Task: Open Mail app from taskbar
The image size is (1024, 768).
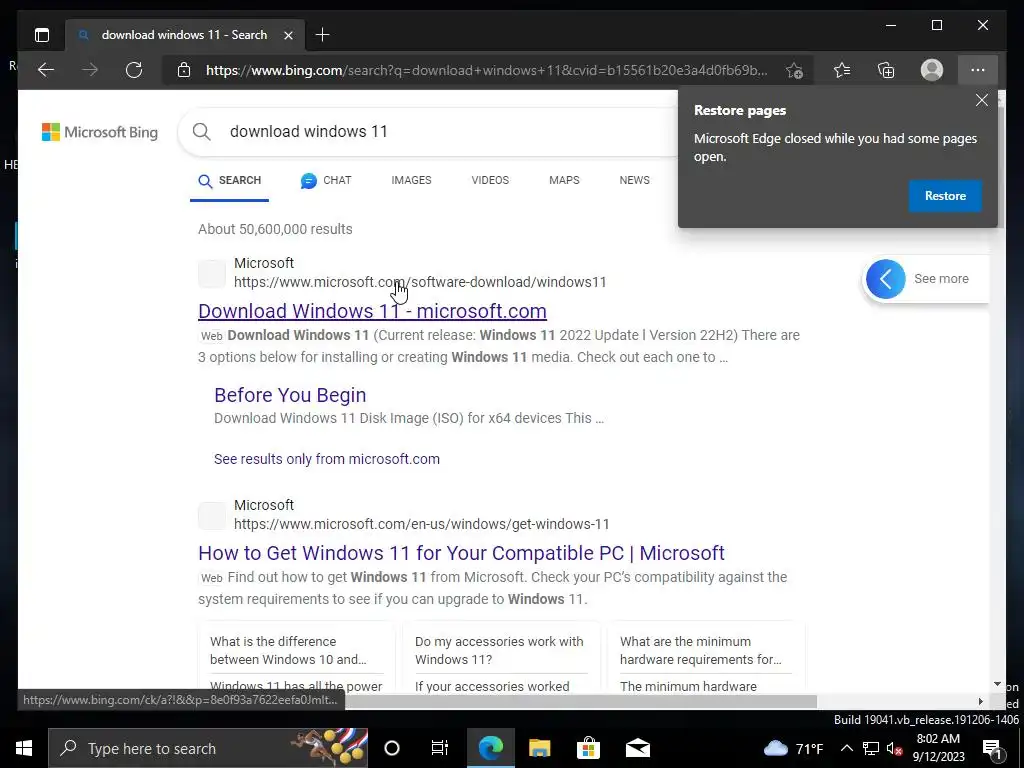Action: [637, 748]
